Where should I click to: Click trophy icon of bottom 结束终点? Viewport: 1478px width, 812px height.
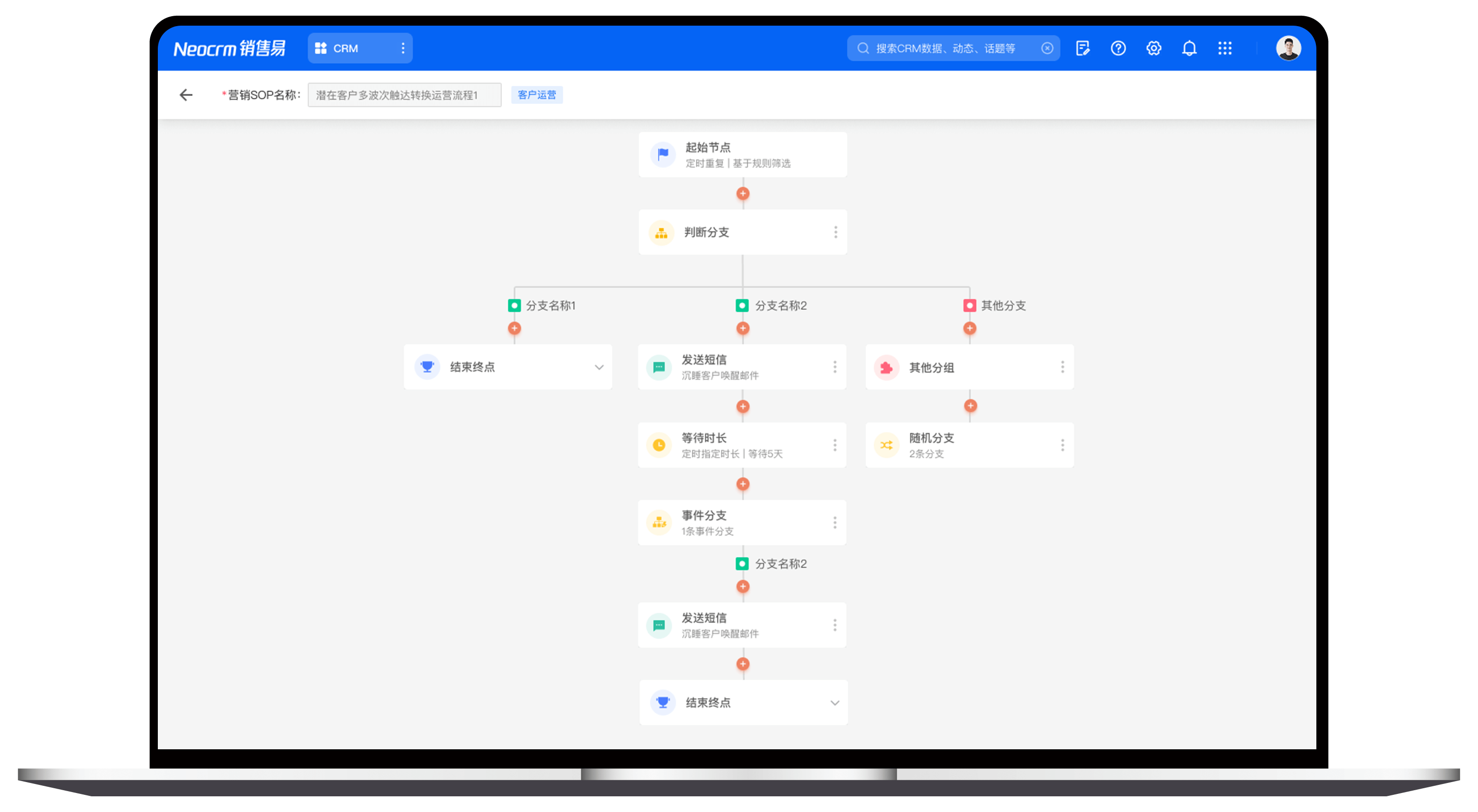[663, 702]
